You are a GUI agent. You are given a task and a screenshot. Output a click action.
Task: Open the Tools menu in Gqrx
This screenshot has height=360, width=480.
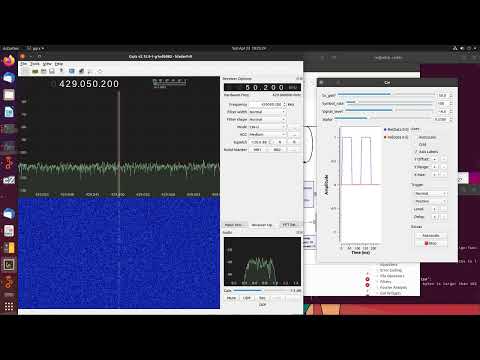35,64
